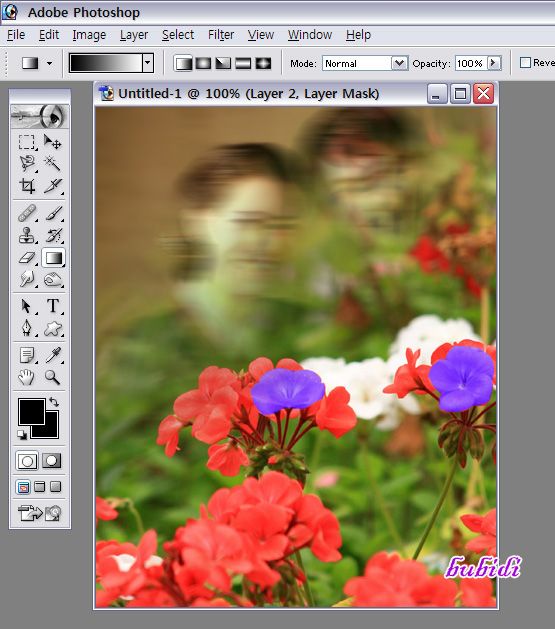Select the Polygonal Lasso tool
555x629 pixels.
pyautogui.click(x=27, y=163)
